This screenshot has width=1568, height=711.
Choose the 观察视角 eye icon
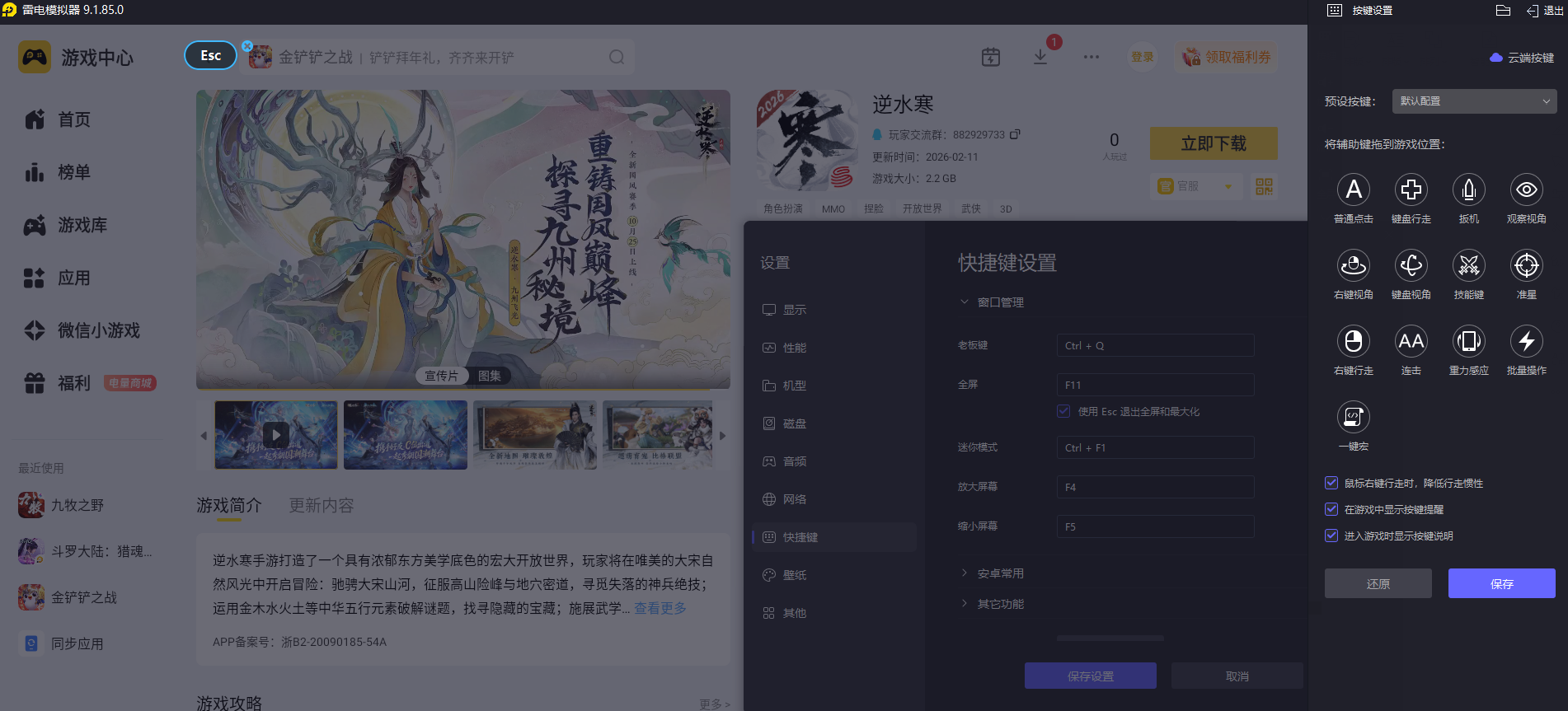(x=1526, y=190)
